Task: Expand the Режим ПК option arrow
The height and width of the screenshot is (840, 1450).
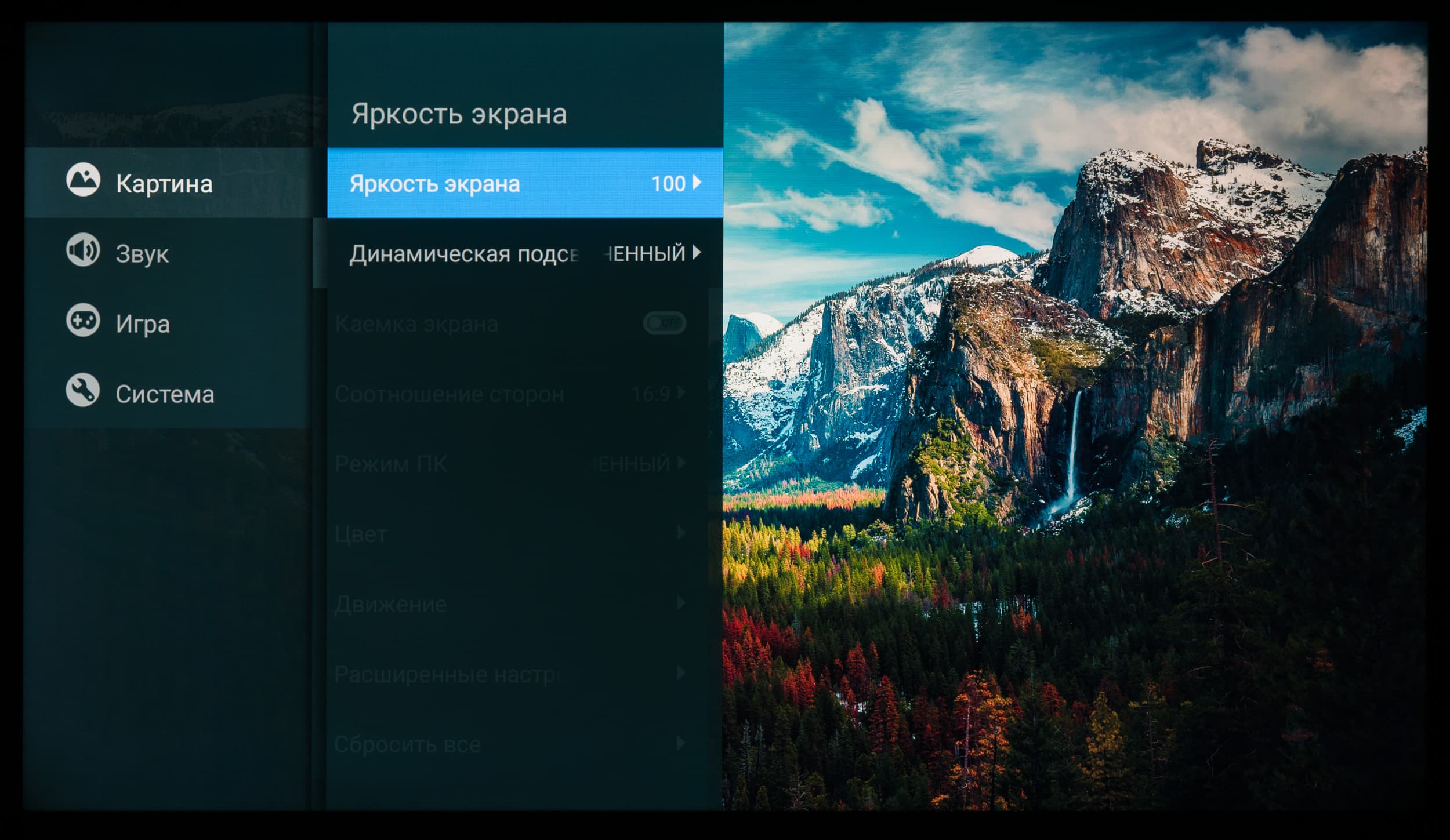Action: point(681,463)
